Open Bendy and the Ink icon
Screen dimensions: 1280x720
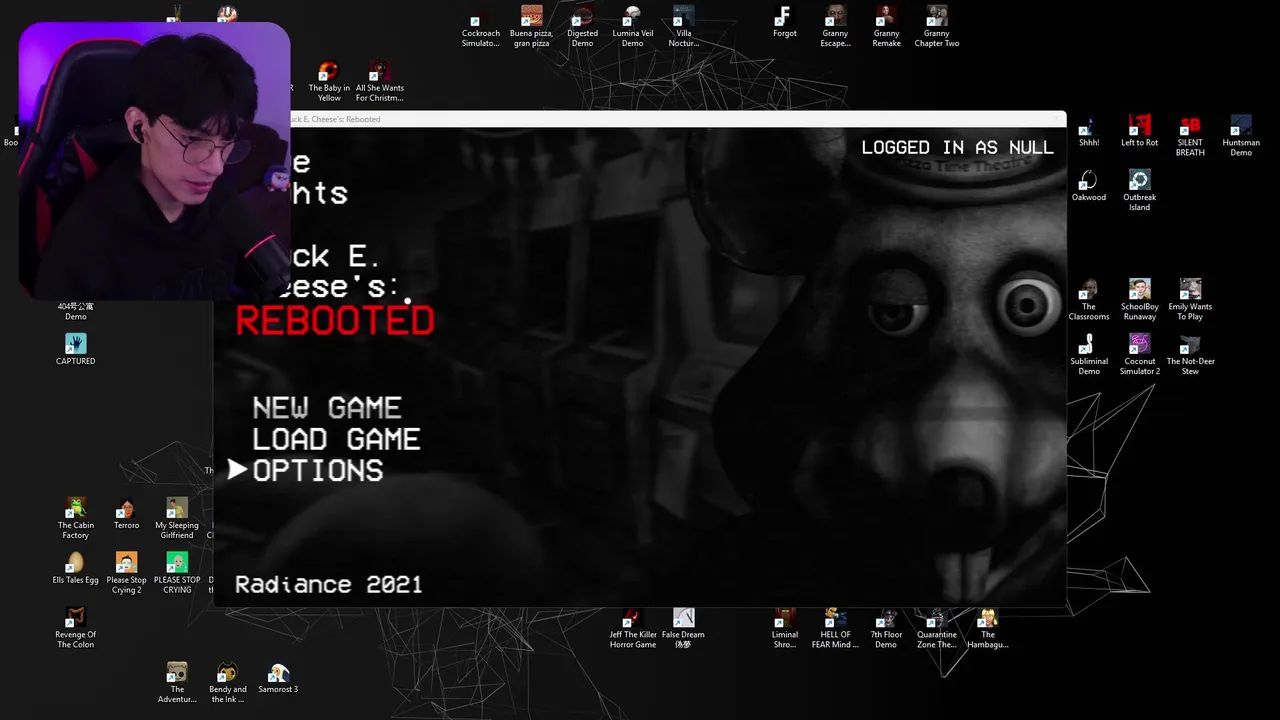(x=228, y=683)
